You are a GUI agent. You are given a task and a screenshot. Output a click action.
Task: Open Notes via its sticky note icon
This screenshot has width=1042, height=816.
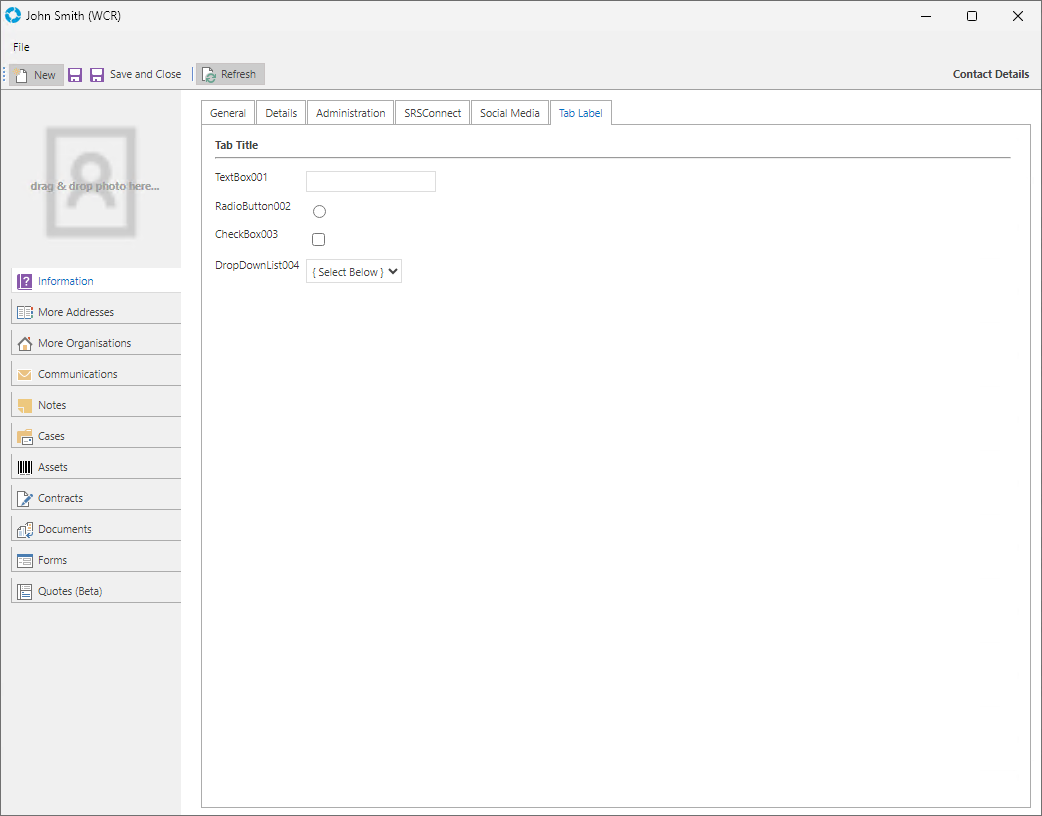tap(25, 405)
